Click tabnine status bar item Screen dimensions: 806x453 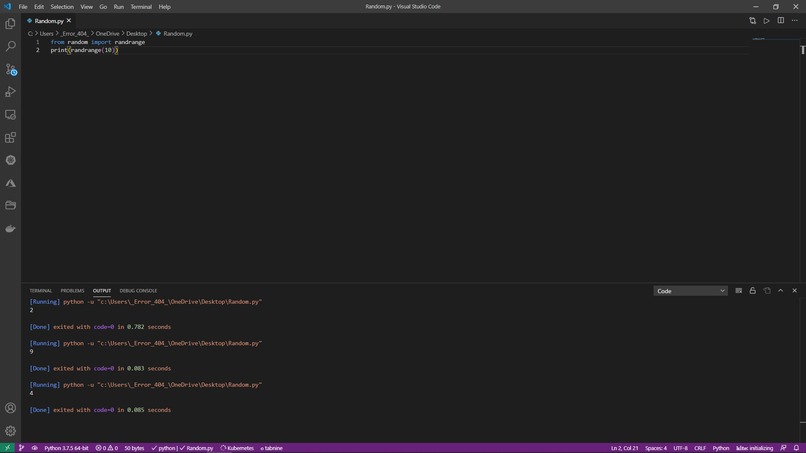[271, 448]
